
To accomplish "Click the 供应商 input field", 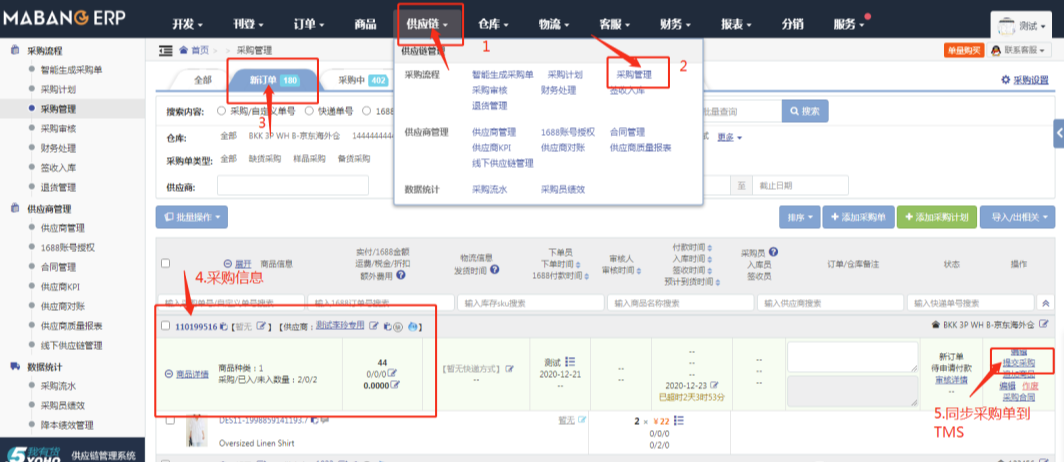I will (x=293, y=185).
